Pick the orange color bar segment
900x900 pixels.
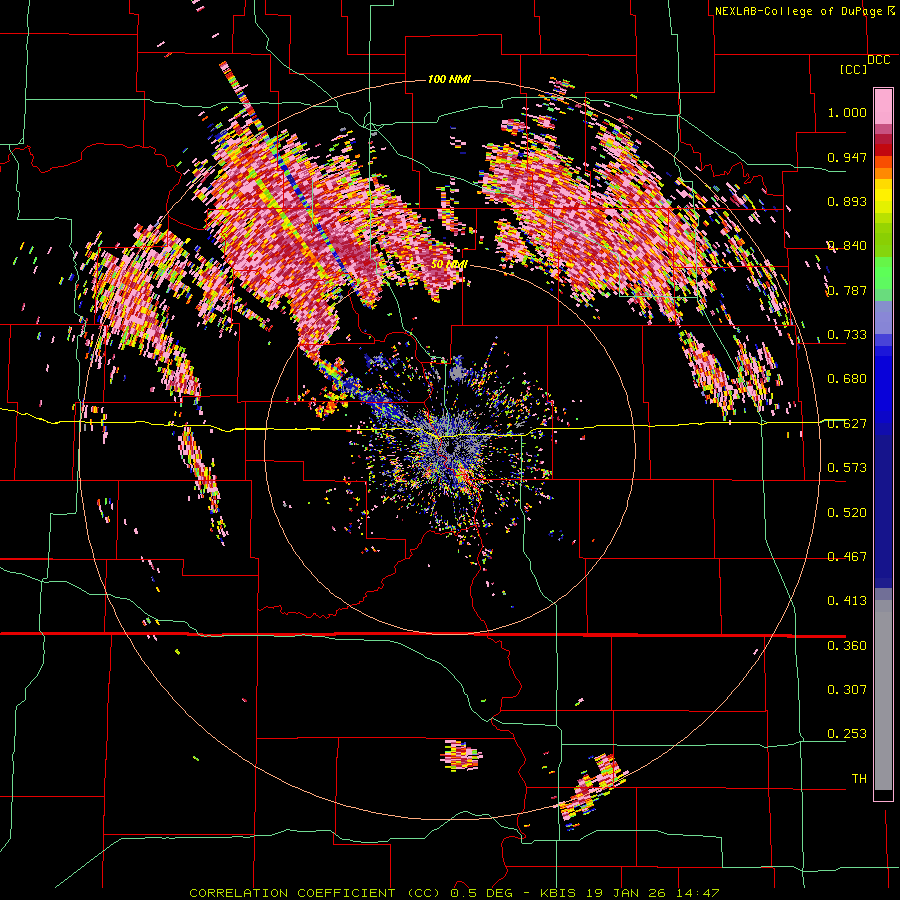[883, 173]
